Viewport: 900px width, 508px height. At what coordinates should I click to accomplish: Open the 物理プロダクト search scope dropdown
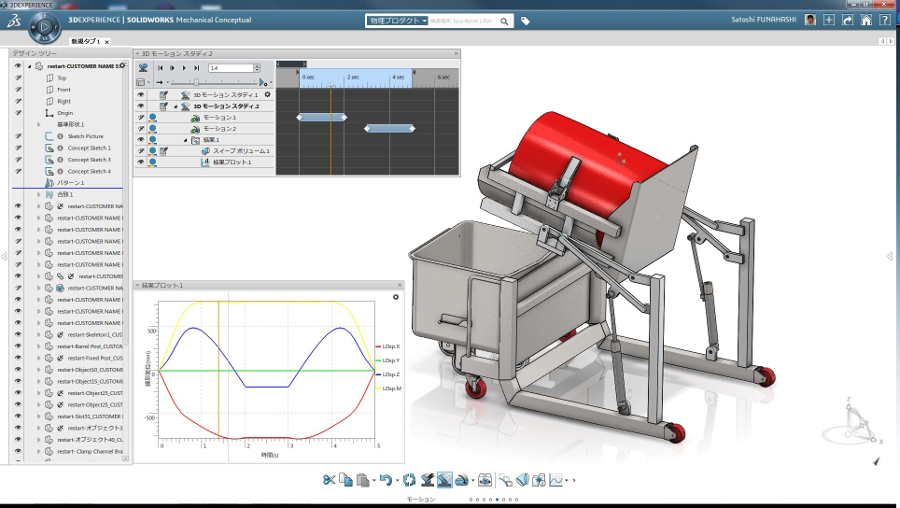pyautogui.click(x=397, y=20)
